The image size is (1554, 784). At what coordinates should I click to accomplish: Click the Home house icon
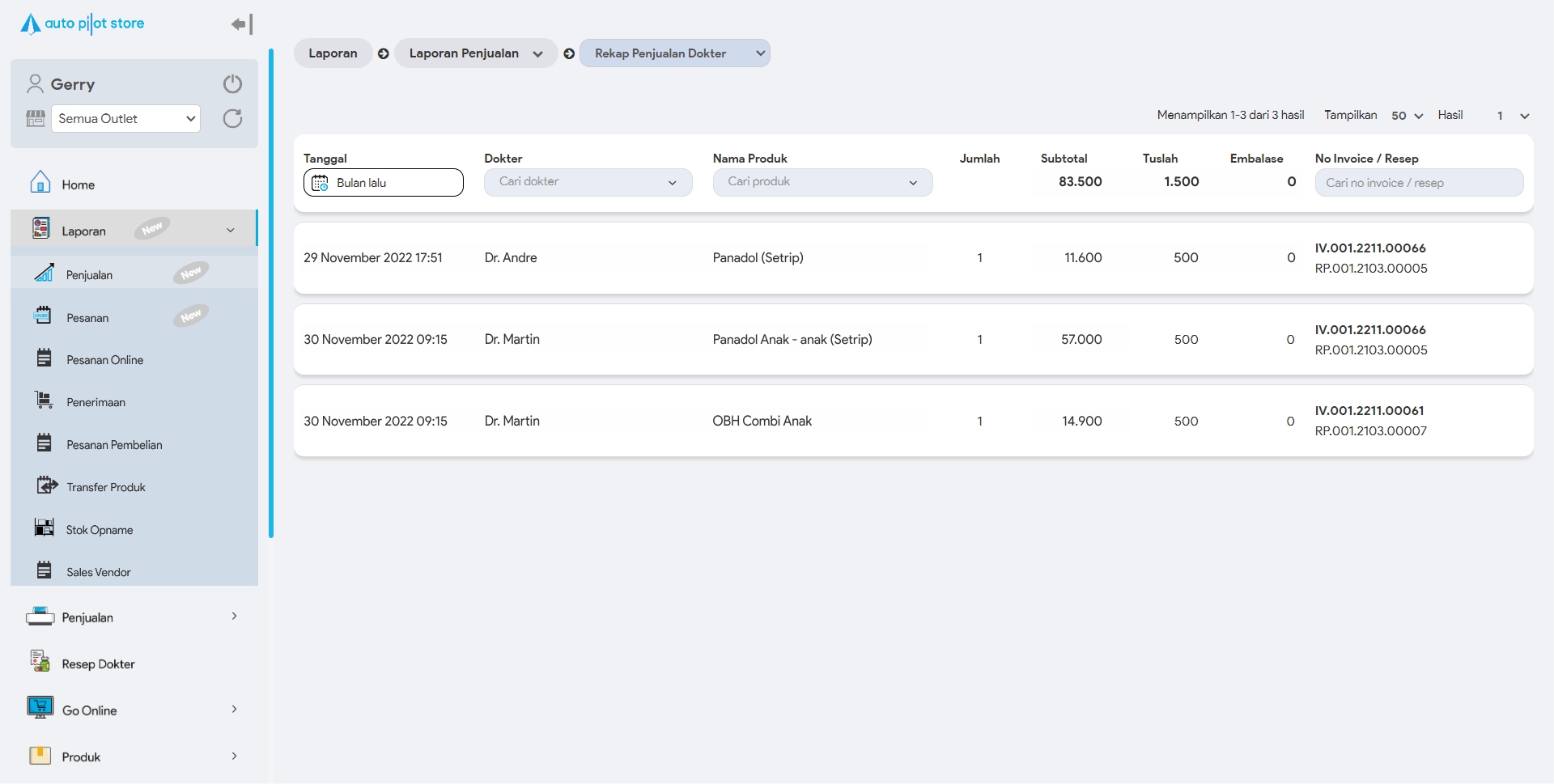point(40,183)
